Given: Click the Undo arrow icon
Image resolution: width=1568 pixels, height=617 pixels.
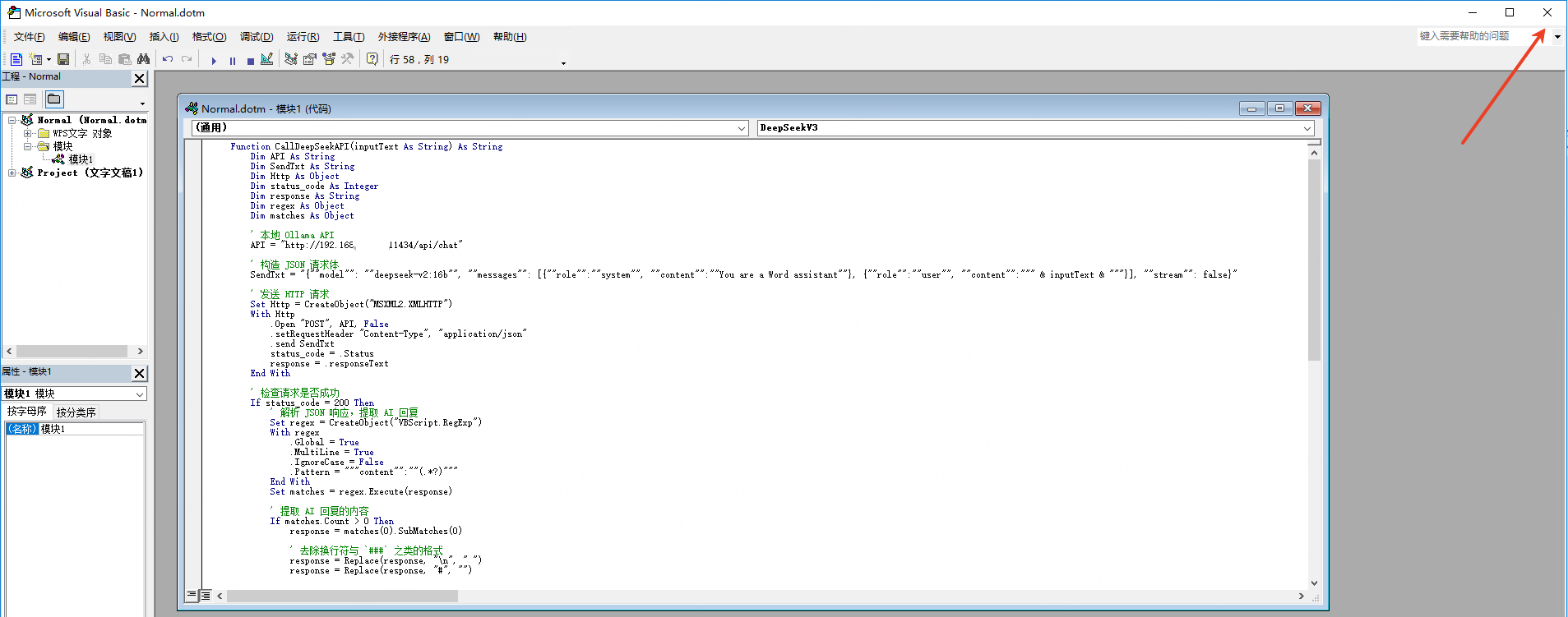Looking at the screenshot, I should pos(168,59).
